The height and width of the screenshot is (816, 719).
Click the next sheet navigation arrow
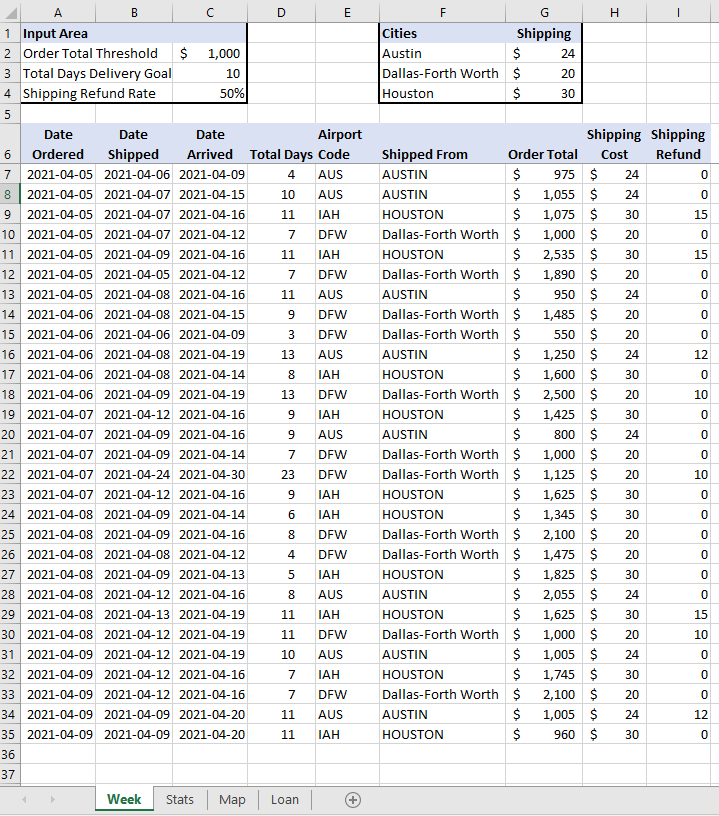coord(52,799)
